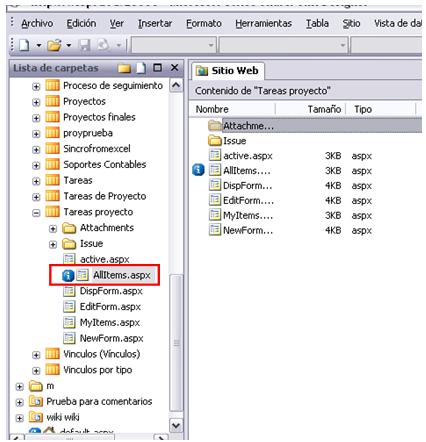This screenshot has height=442, width=426.
Task: Click the new page icon in Lista de carpetas
Action: pos(141,68)
